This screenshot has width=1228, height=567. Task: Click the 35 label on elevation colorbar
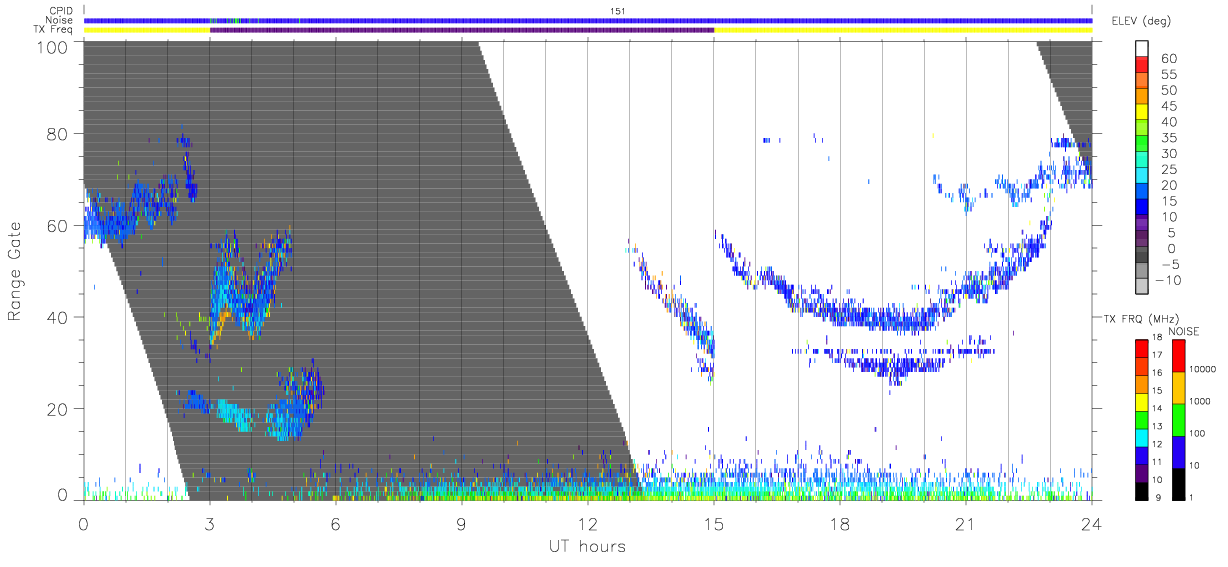pos(1167,138)
